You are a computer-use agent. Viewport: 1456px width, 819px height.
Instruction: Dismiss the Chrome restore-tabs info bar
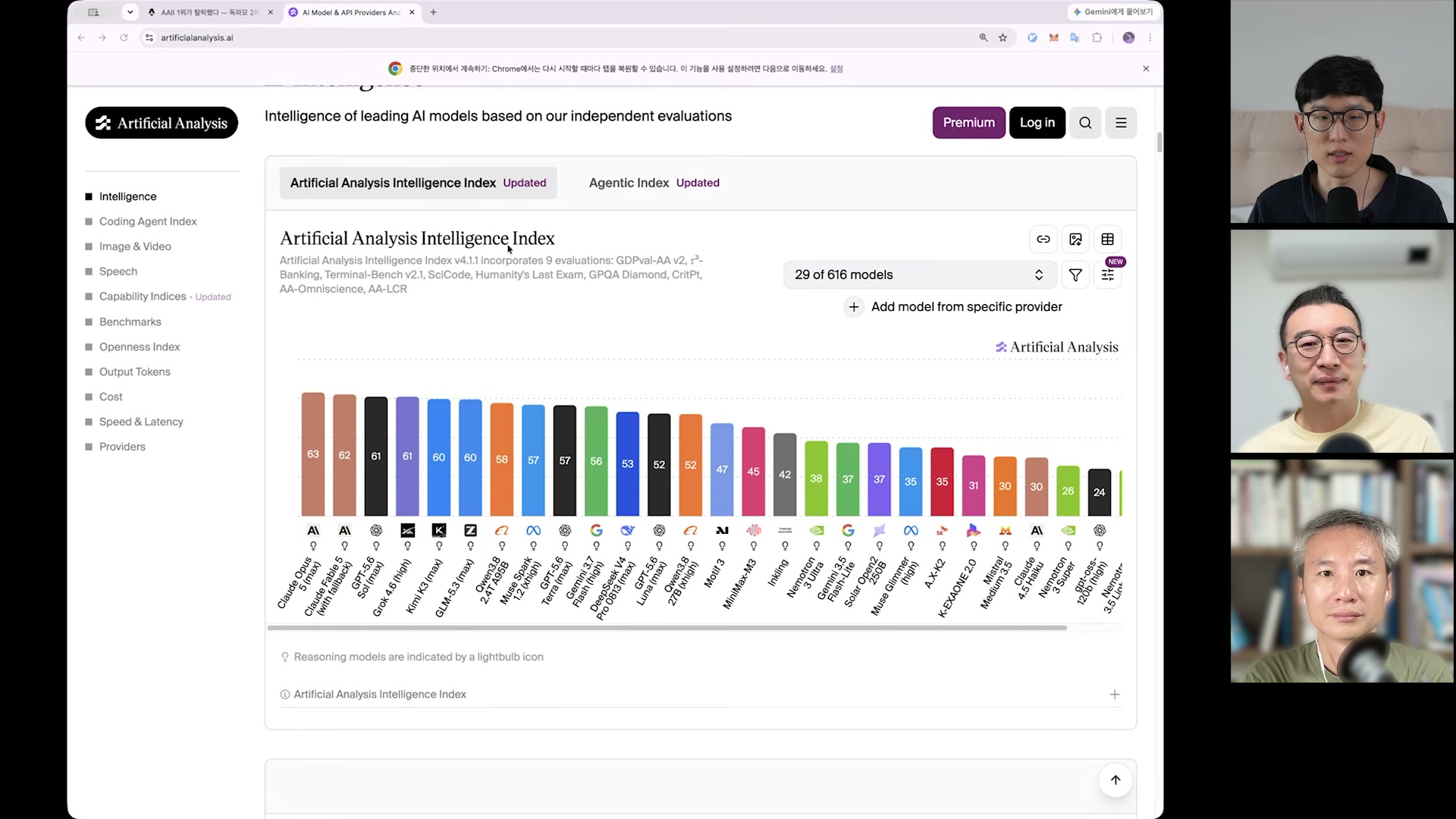1146,69
